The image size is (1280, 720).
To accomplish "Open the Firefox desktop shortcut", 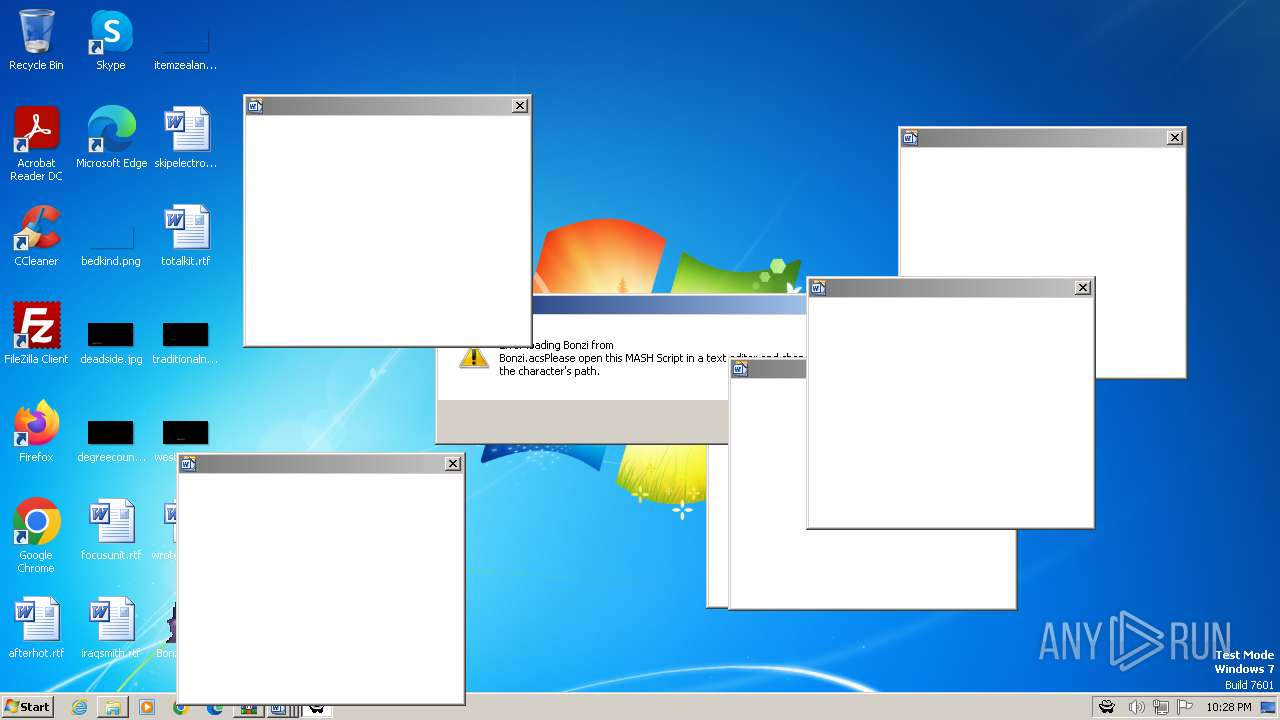I will pyautogui.click(x=36, y=431).
